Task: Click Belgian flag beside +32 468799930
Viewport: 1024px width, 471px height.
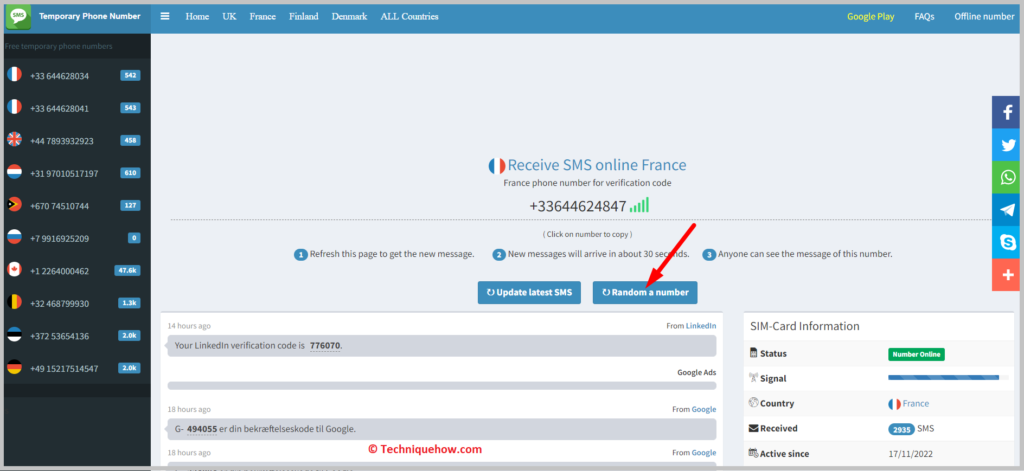Action: click(x=14, y=302)
